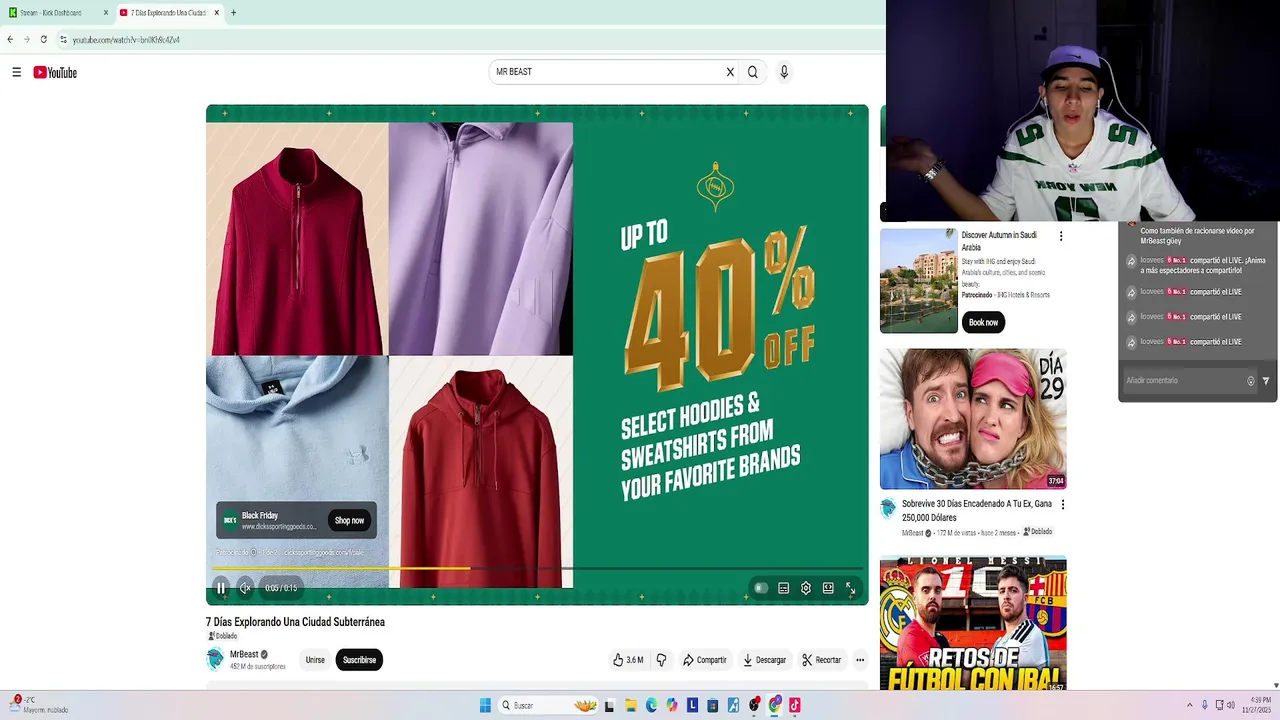This screenshot has width=1280, height=720.
Task: Click the Doblado label under the video title
Action: [x=223, y=636]
